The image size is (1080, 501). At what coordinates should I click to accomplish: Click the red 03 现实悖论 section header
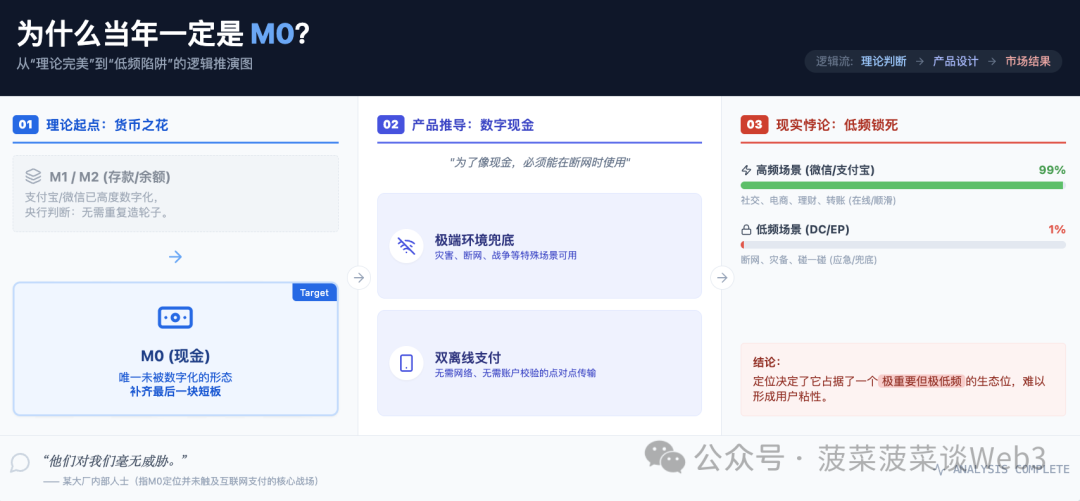(x=820, y=125)
